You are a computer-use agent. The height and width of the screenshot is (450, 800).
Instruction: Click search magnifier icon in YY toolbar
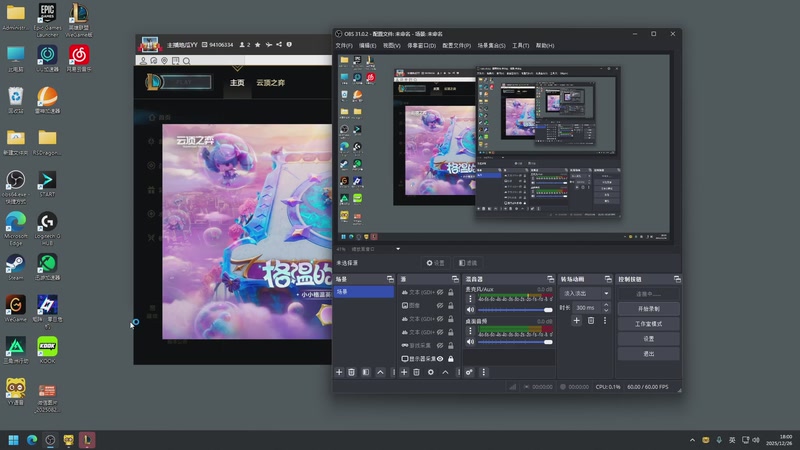click(187, 61)
